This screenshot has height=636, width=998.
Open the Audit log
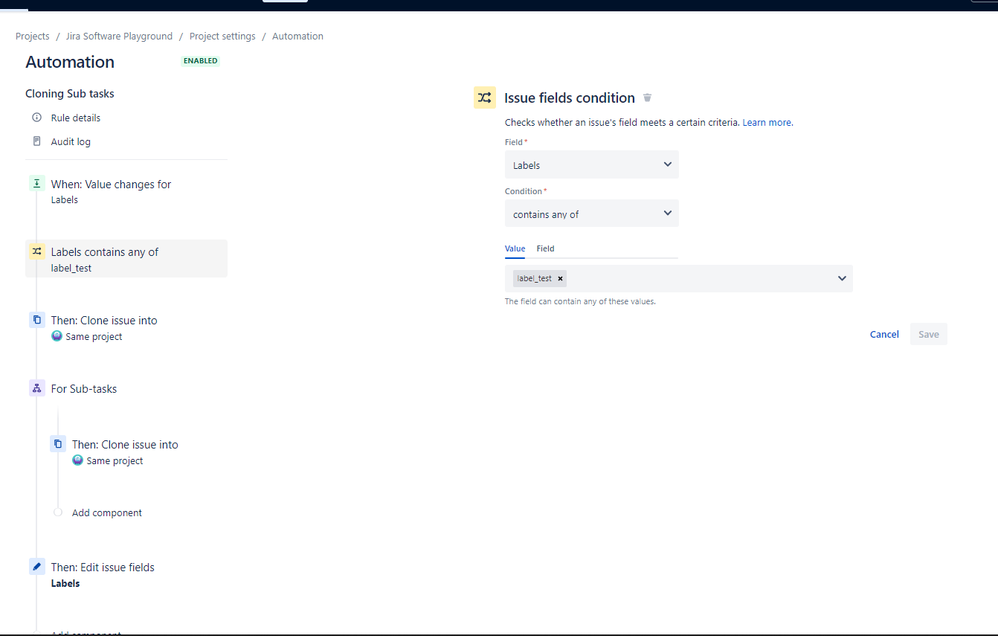pyautogui.click(x=71, y=141)
